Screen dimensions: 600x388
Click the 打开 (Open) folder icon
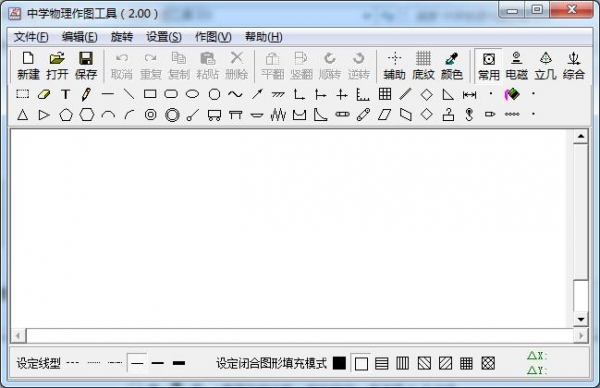pyautogui.click(x=57, y=59)
